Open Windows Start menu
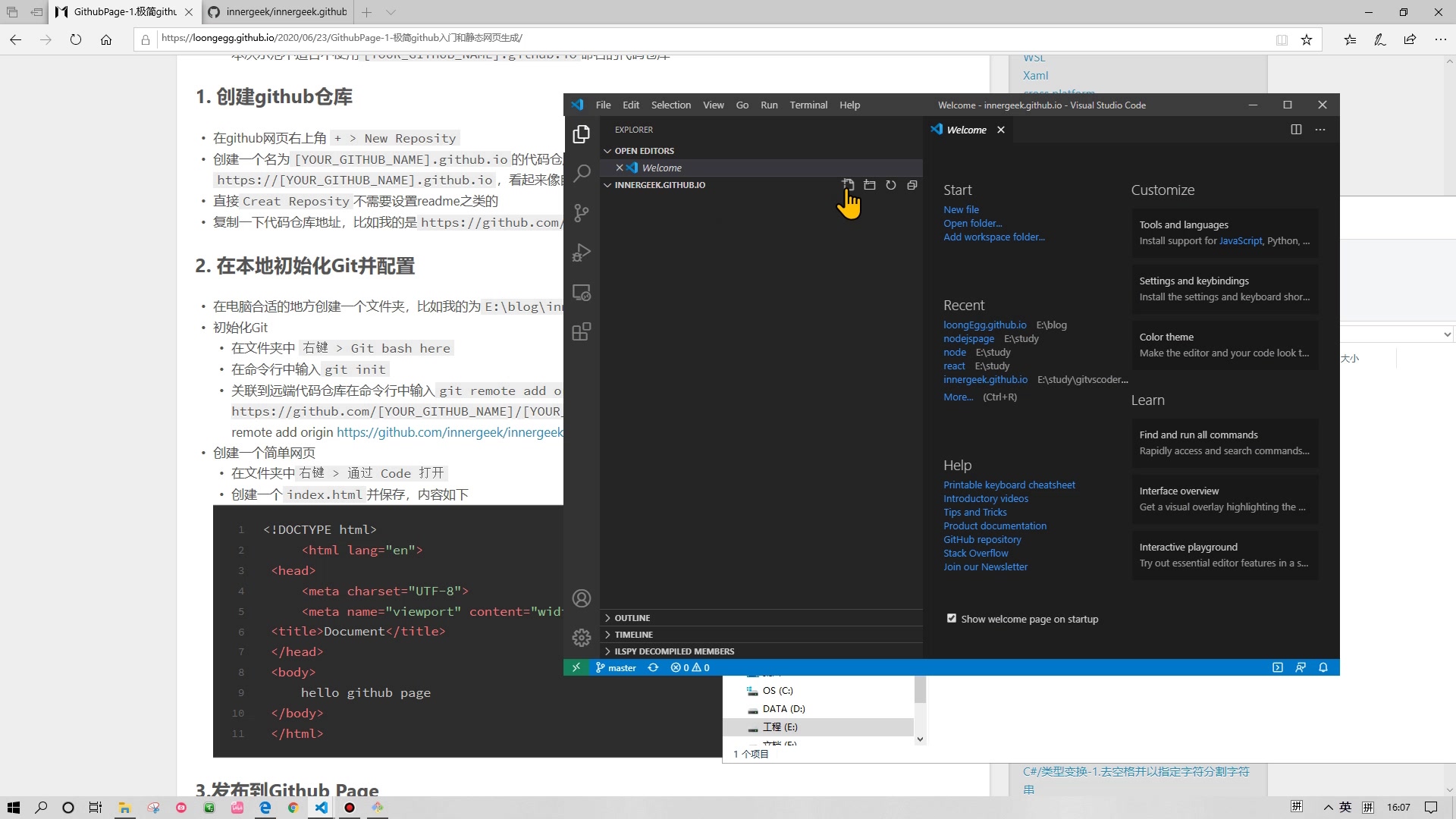This screenshot has width=1456, height=819. (x=14, y=808)
